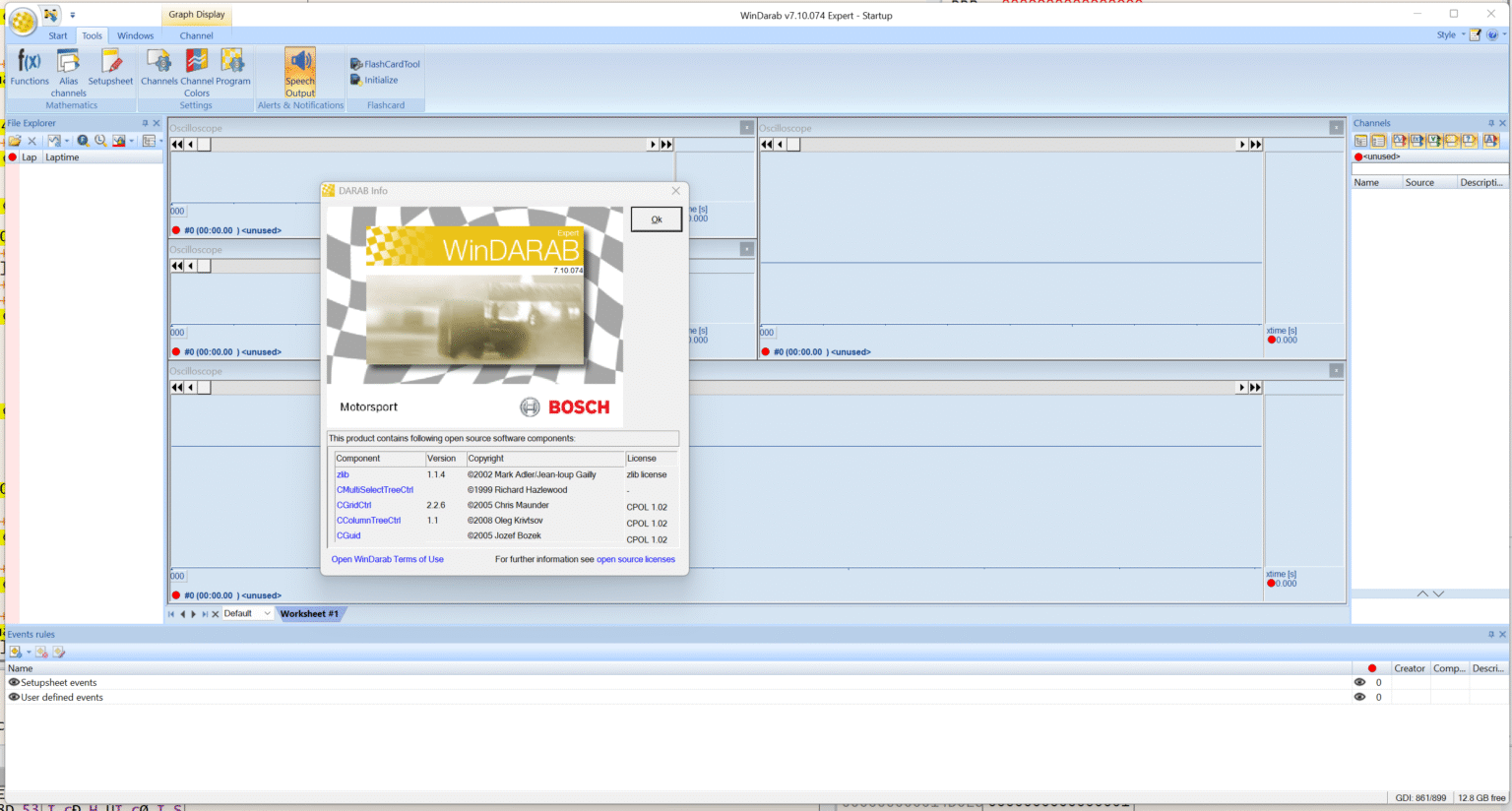
Task: Click the question mark channels filter icon
Action: tap(1470, 141)
